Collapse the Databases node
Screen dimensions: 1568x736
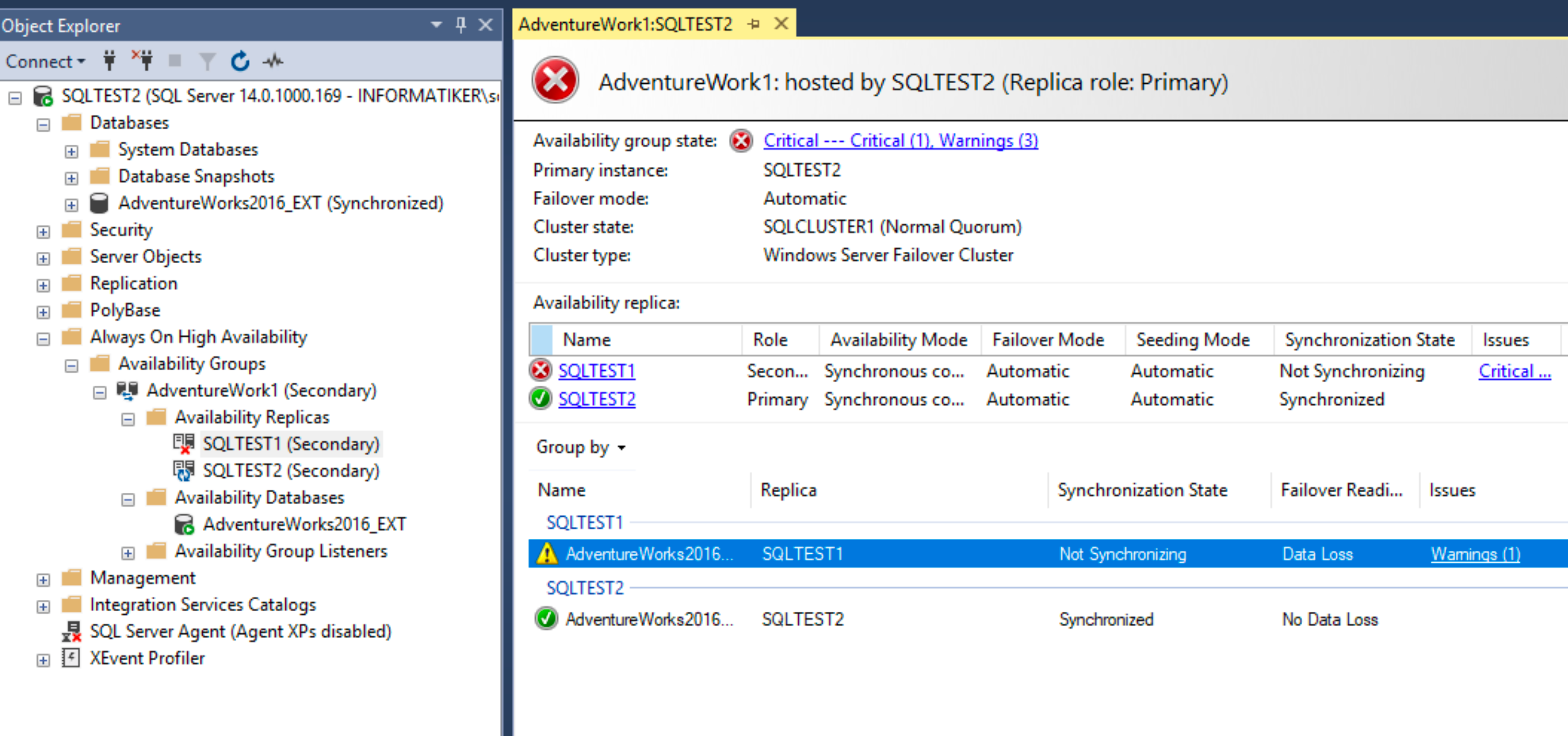point(43,125)
